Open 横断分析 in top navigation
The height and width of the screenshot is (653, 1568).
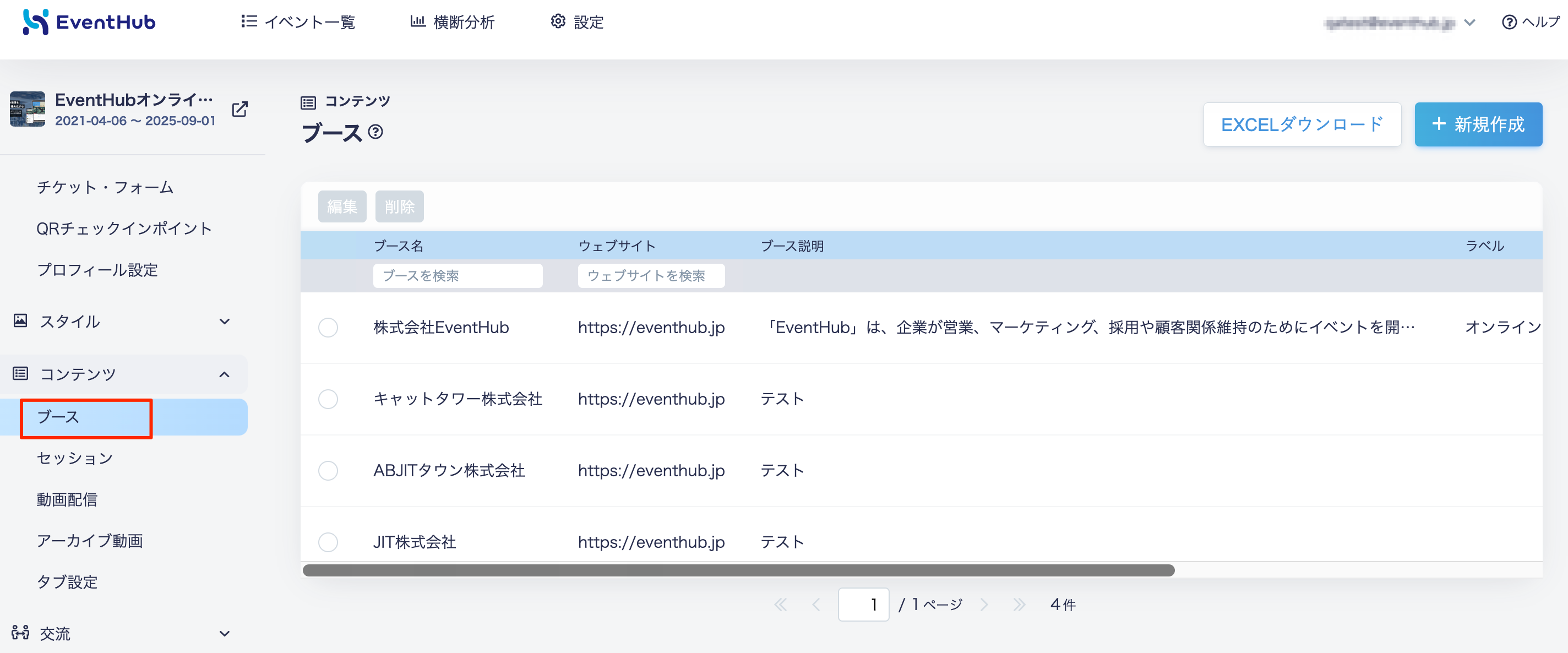[451, 23]
